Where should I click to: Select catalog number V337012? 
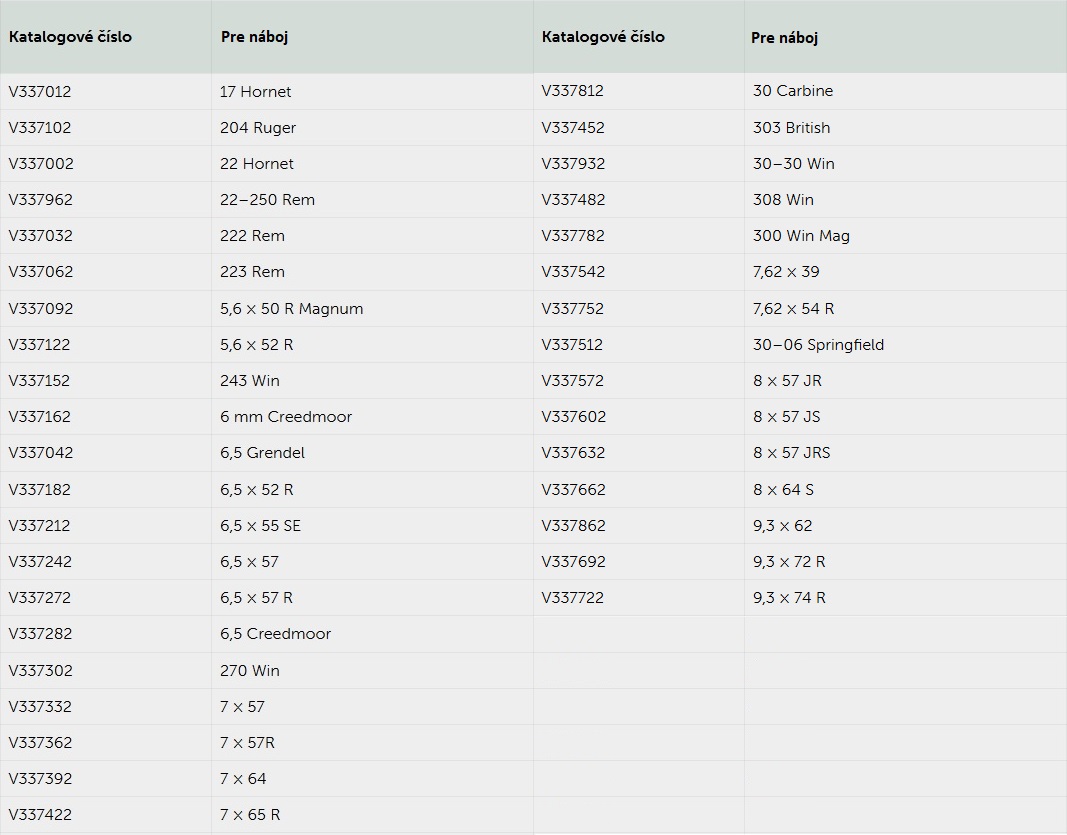click(39, 92)
